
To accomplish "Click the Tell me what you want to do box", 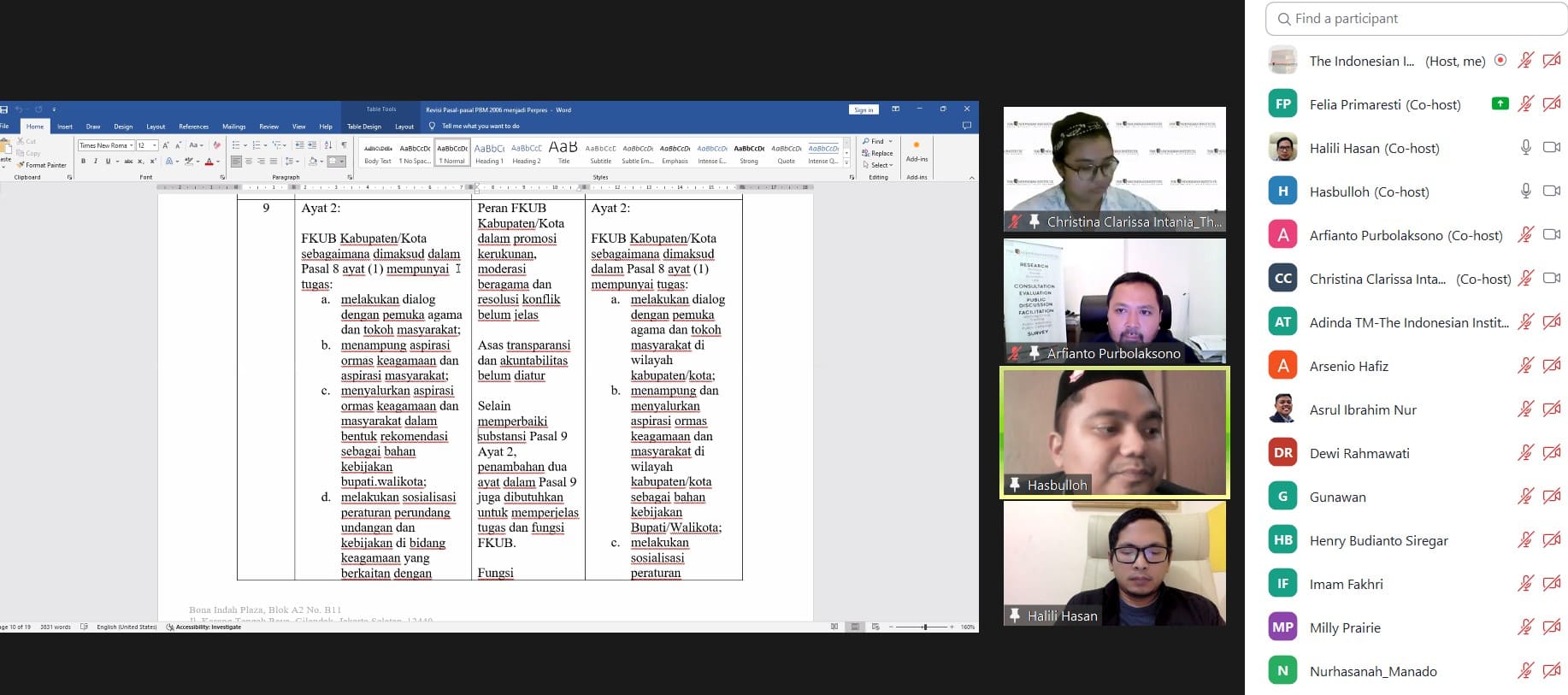I will tap(480, 126).
